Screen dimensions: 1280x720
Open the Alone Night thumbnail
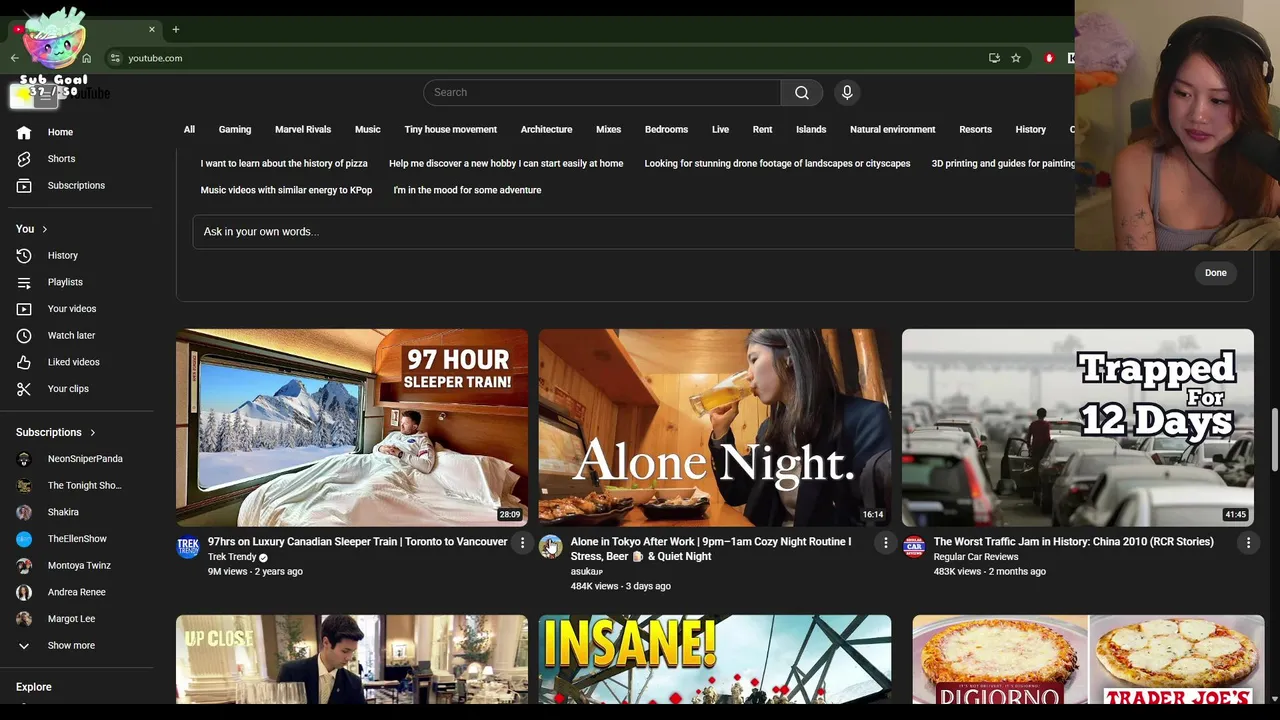[715, 428]
